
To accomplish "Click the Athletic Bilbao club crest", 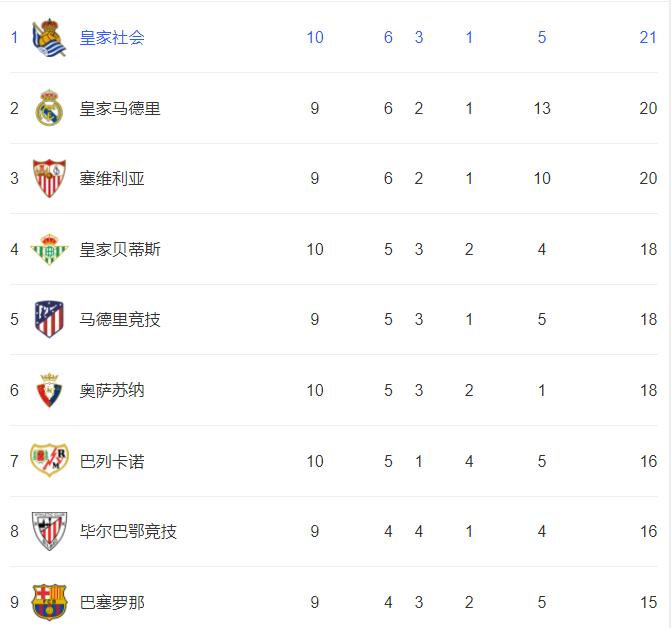I will click(x=49, y=531).
